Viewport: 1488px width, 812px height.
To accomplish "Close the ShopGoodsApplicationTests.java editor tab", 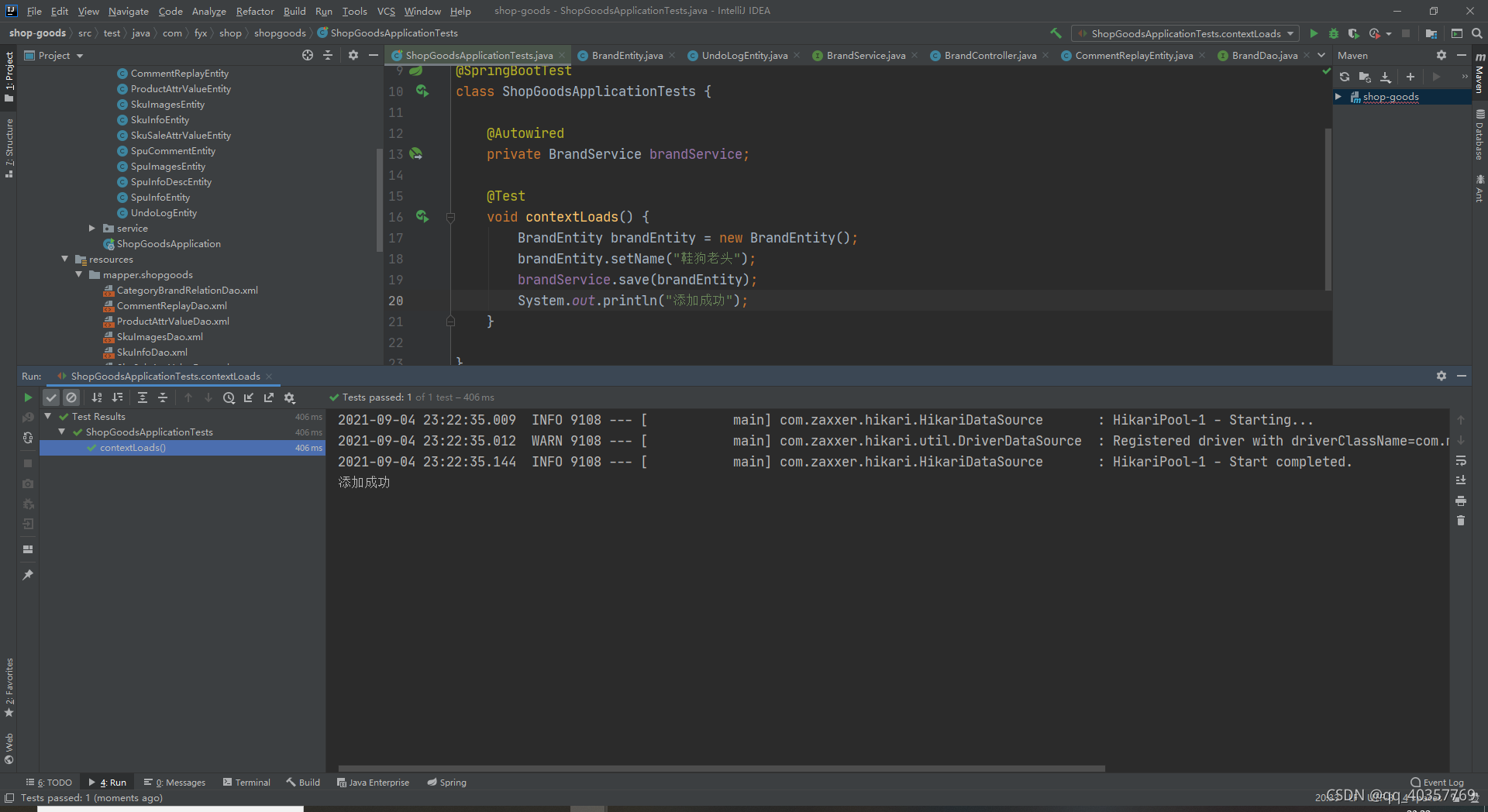I will pos(562,55).
